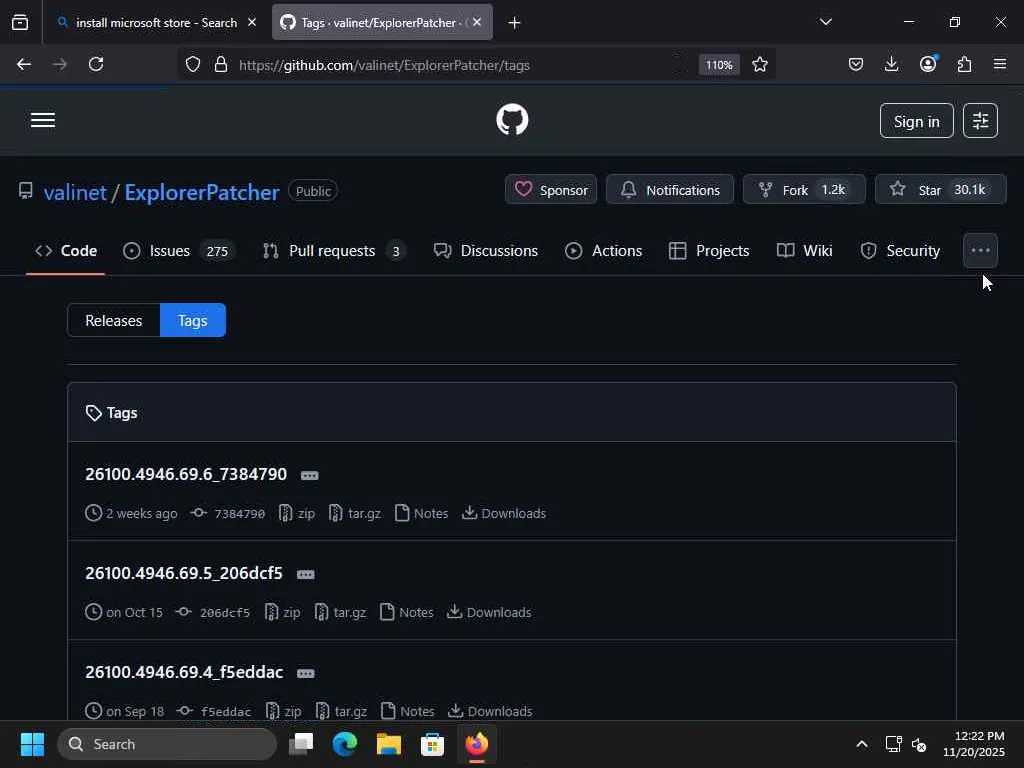Download zip for tag 26100.4946.69.6_7384790
Image resolution: width=1024 pixels, height=768 pixels.
(x=297, y=513)
